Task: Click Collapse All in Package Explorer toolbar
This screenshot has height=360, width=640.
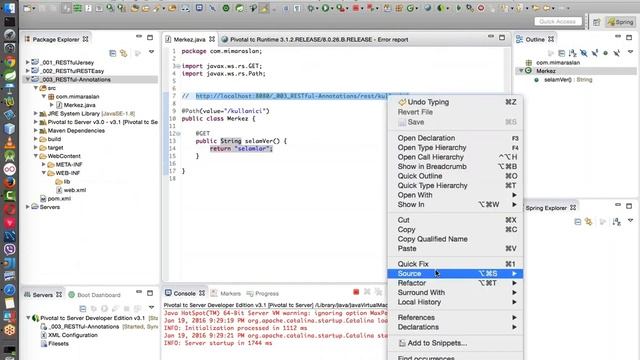Action: coord(113,53)
